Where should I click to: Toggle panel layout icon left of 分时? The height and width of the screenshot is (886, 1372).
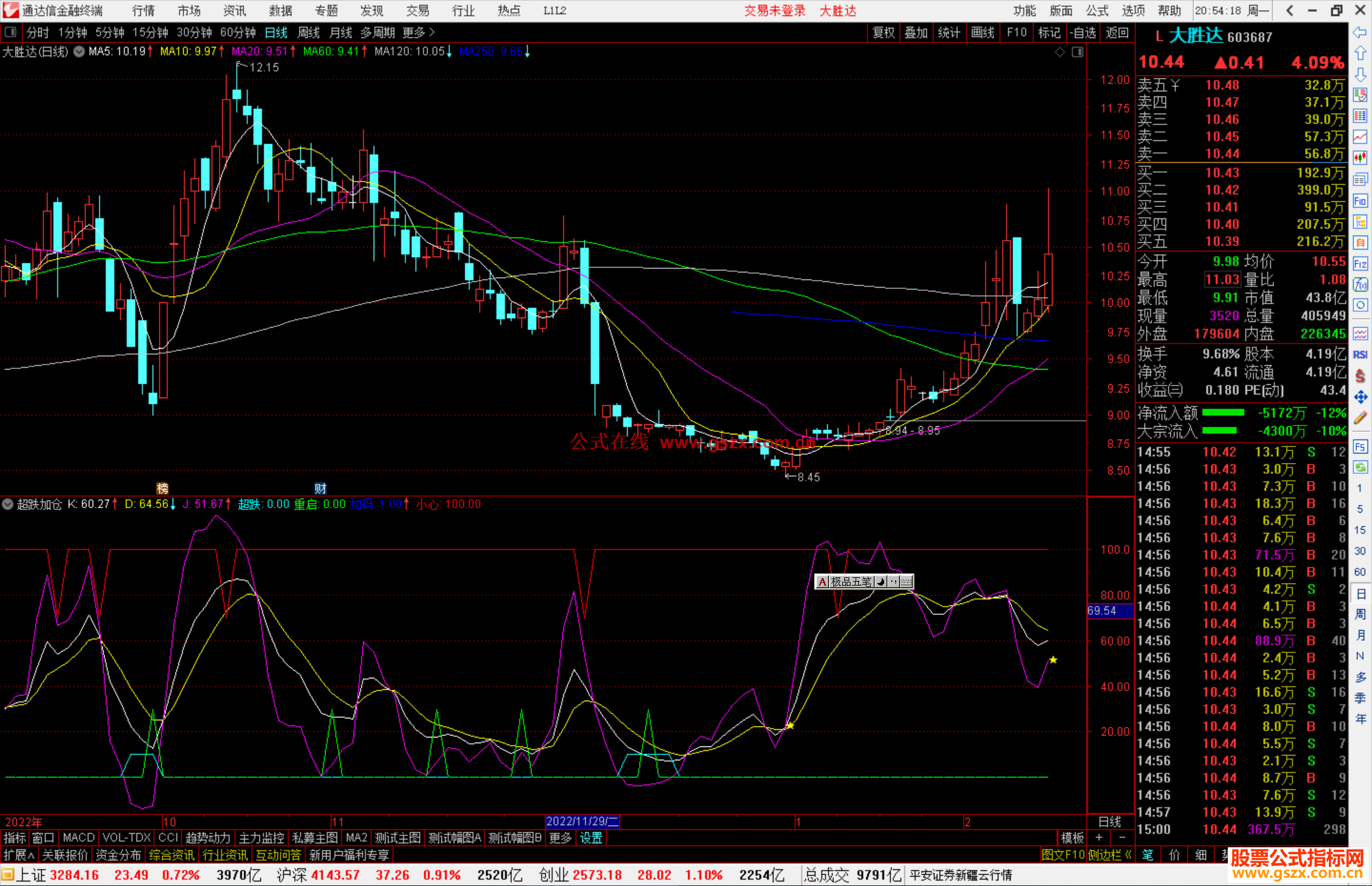(x=10, y=32)
